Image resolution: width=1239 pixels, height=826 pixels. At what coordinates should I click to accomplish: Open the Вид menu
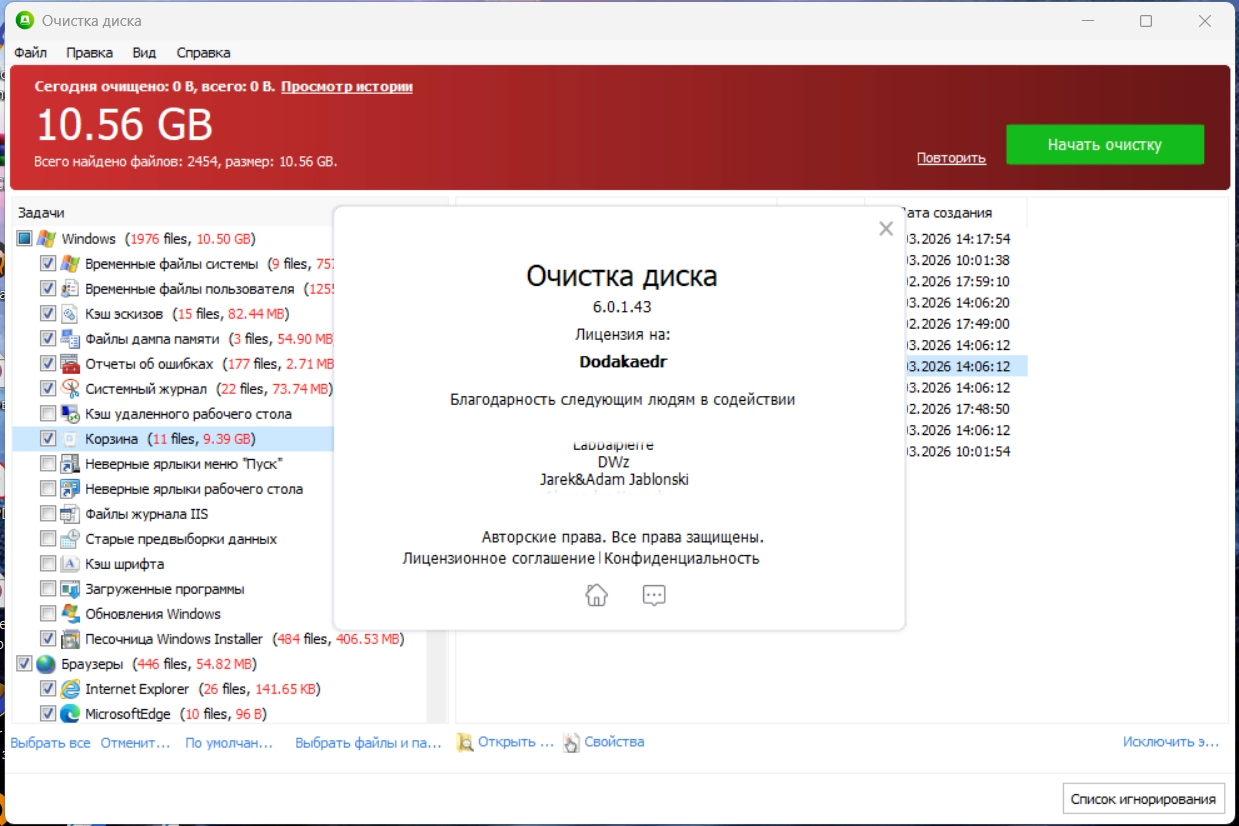[144, 52]
